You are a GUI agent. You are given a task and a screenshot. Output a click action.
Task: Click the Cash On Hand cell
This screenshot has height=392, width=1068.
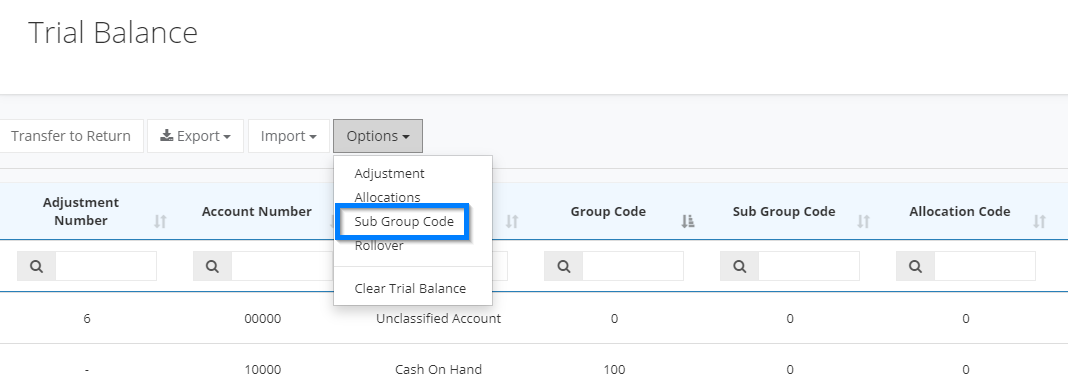(439, 370)
